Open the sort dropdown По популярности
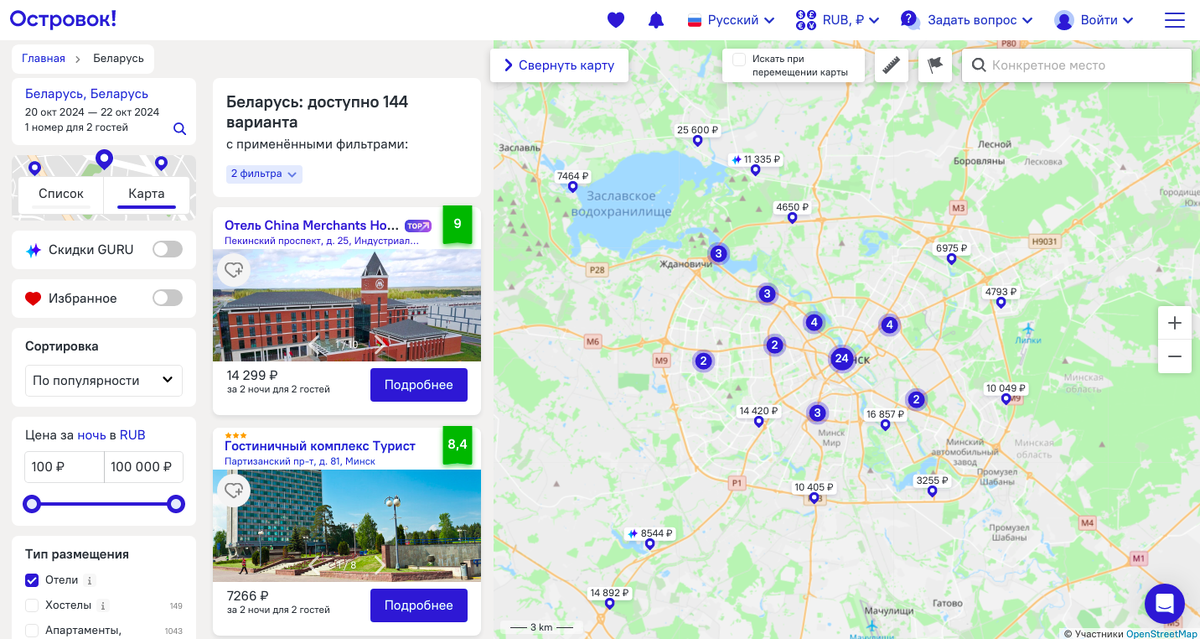This screenshot has height=639, width=1200. click(x=104, y=380)
